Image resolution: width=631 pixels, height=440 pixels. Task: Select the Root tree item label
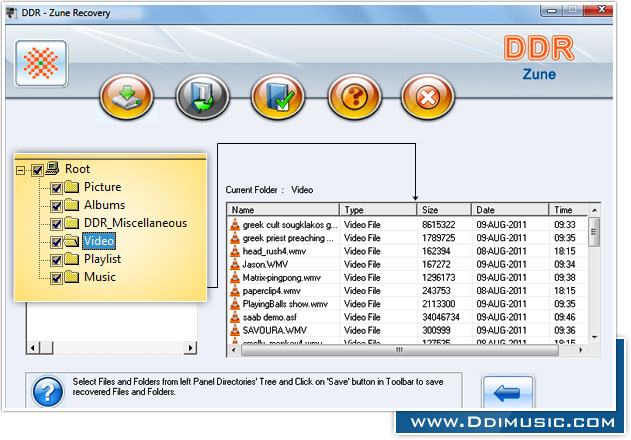[78, 169]
